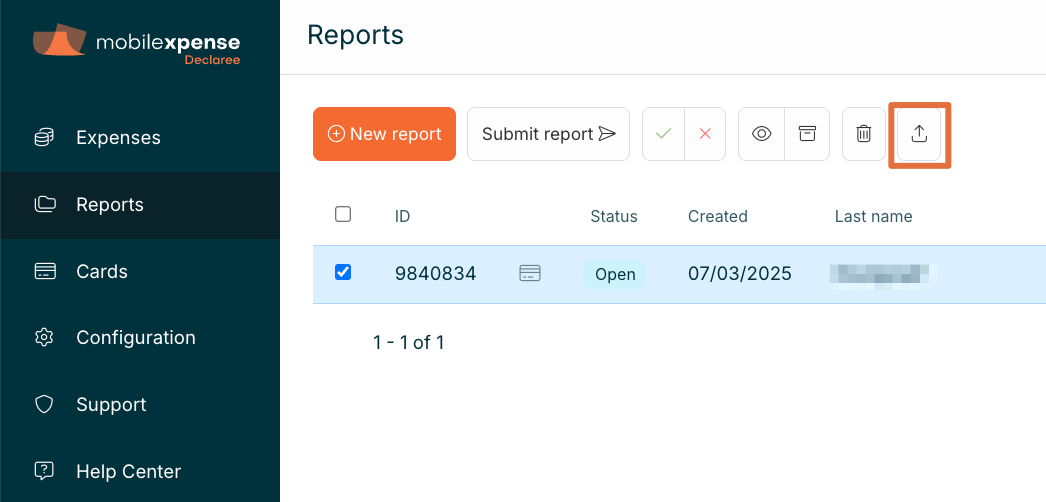Toggle the eye view icon
Screen dimensions: 1046x502
click(761, 134)
